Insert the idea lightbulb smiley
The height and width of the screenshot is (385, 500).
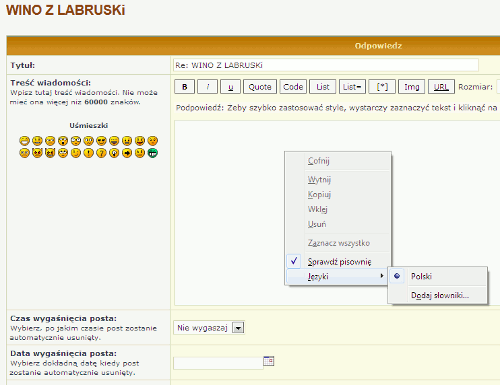click(114, 153)
